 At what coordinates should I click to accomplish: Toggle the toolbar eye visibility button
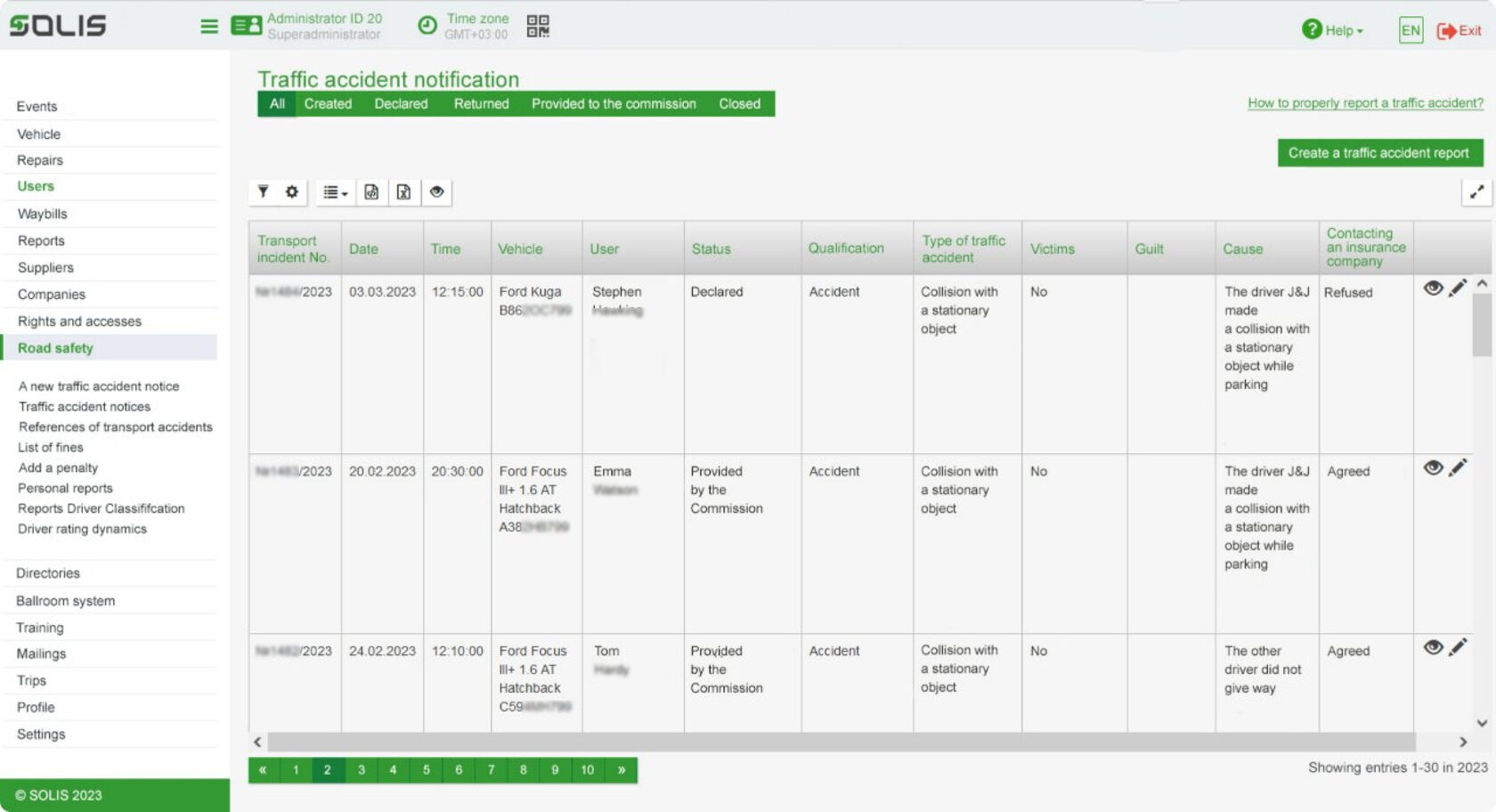pyautogui.click(x=436, y=191)
